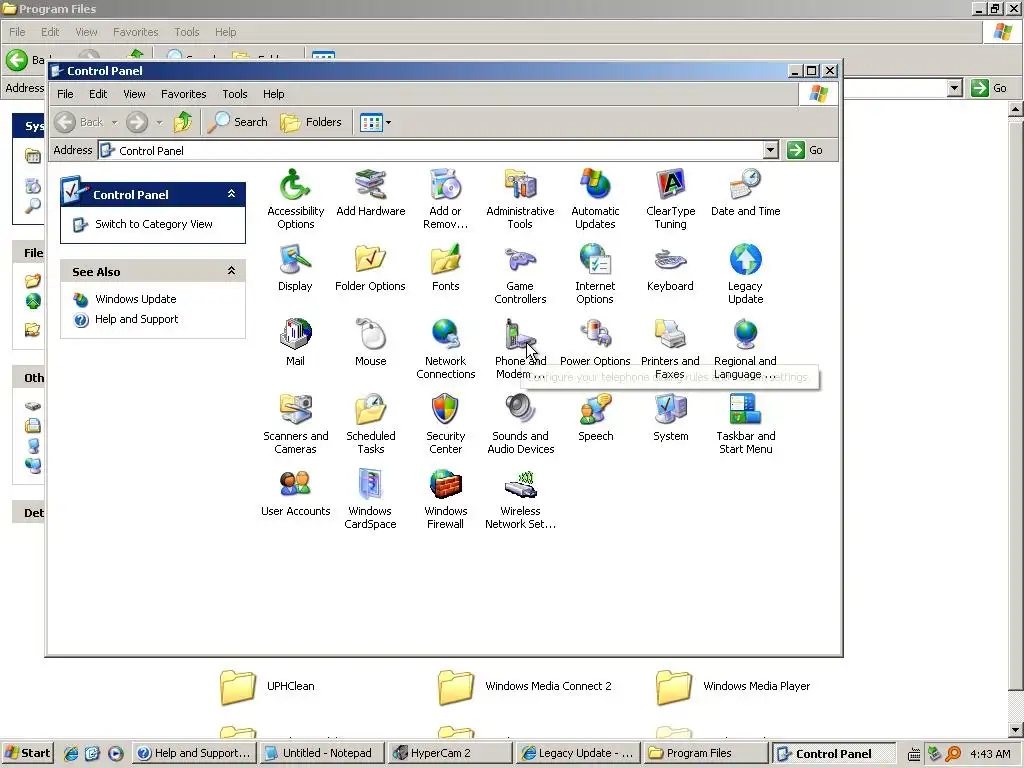Screen dimensions: 1024x768
Task: Open Date and Time icon
Action: tap(746, 185)
